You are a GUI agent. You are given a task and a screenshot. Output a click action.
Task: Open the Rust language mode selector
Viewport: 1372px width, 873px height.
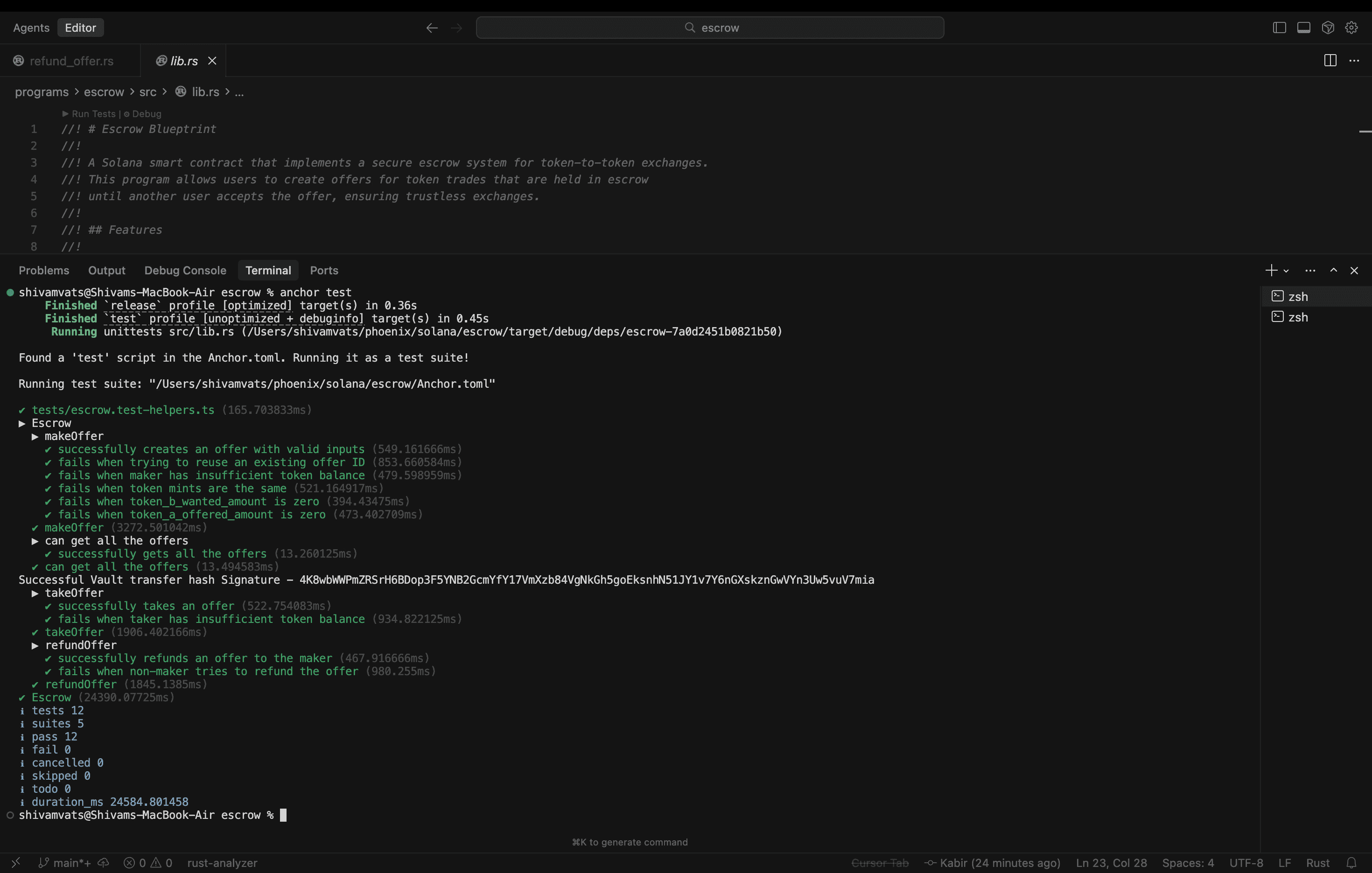tap(1317, 863)
